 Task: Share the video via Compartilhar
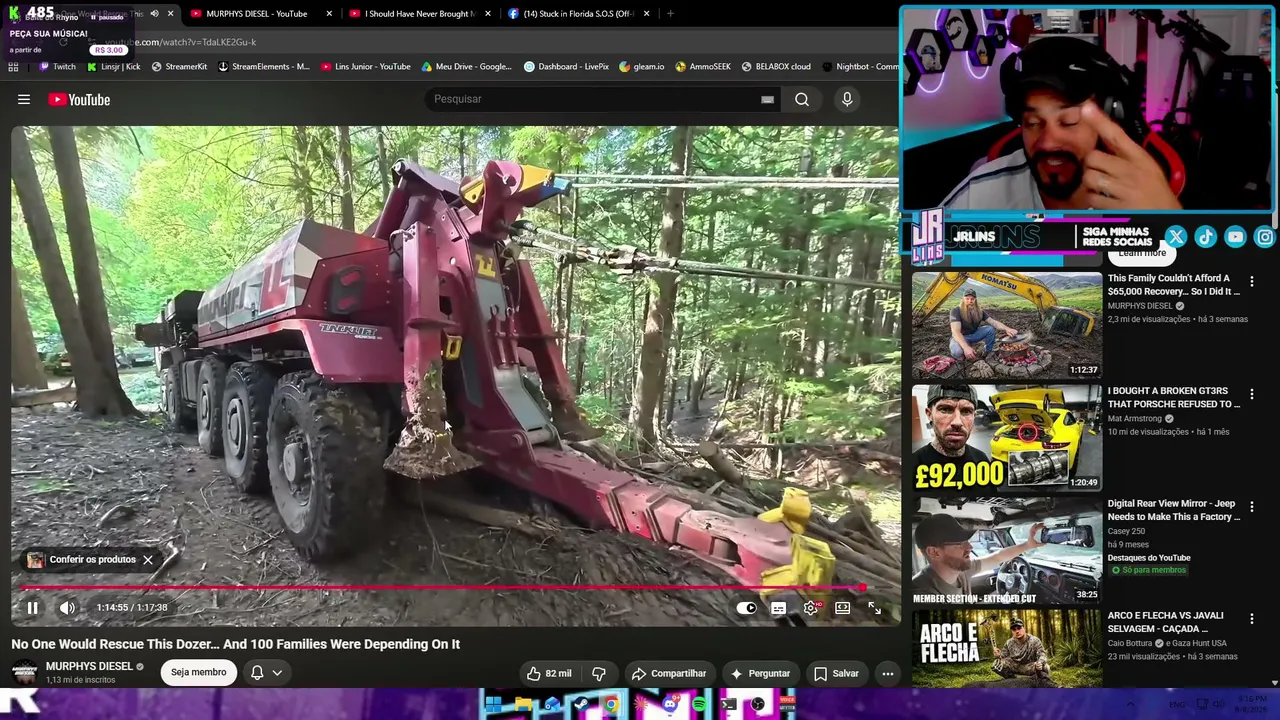tap(669, 673)
